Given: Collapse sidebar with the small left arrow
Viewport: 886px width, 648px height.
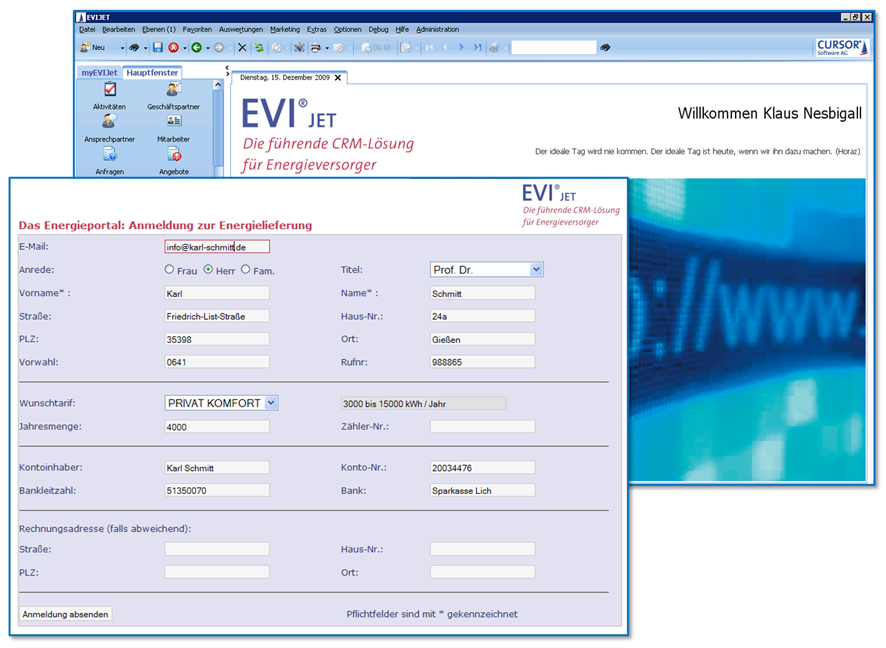Looking at the screenshot, I should point(227,68).
